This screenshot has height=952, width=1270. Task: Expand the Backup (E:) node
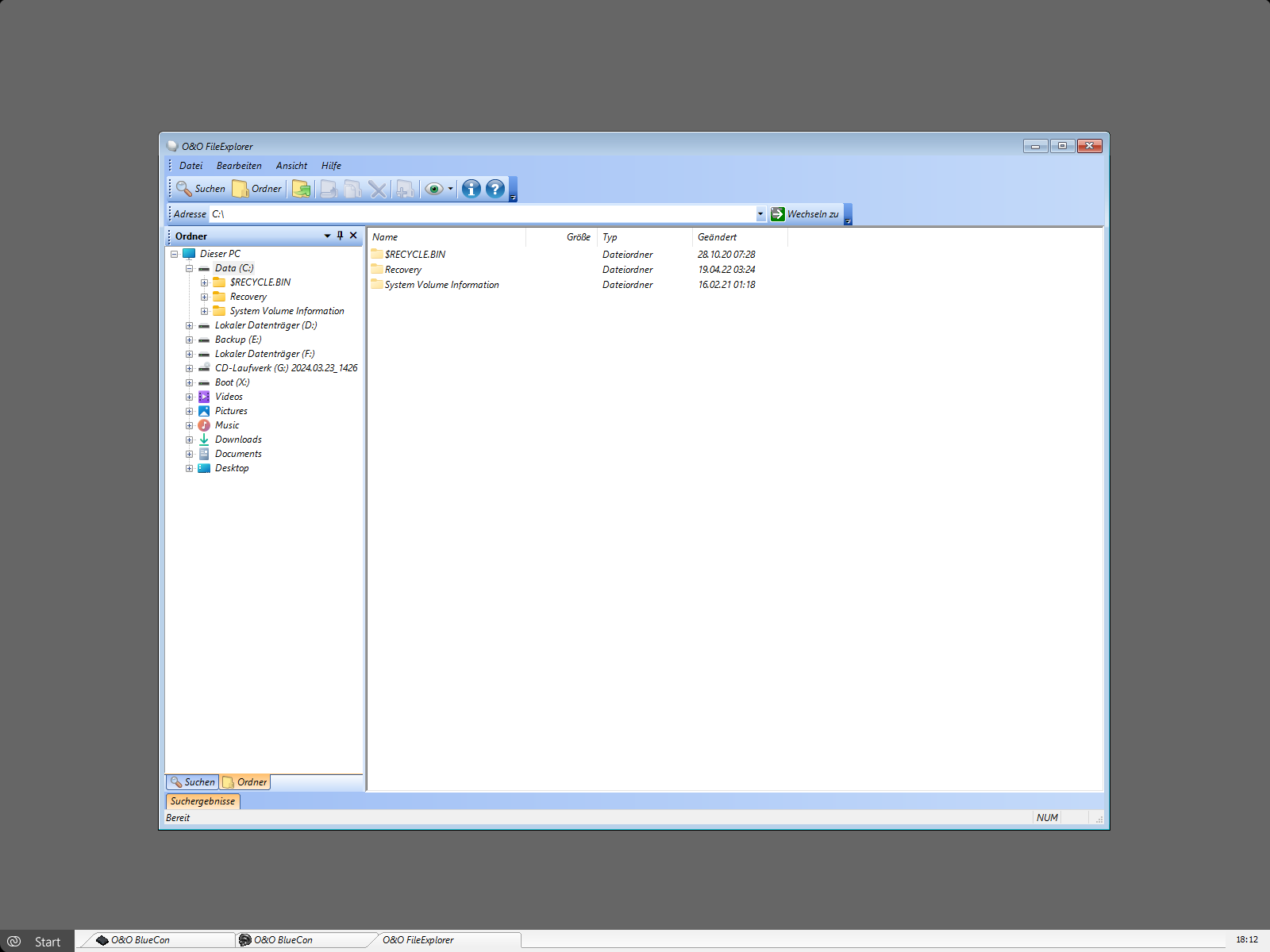[x=190, y=340]
